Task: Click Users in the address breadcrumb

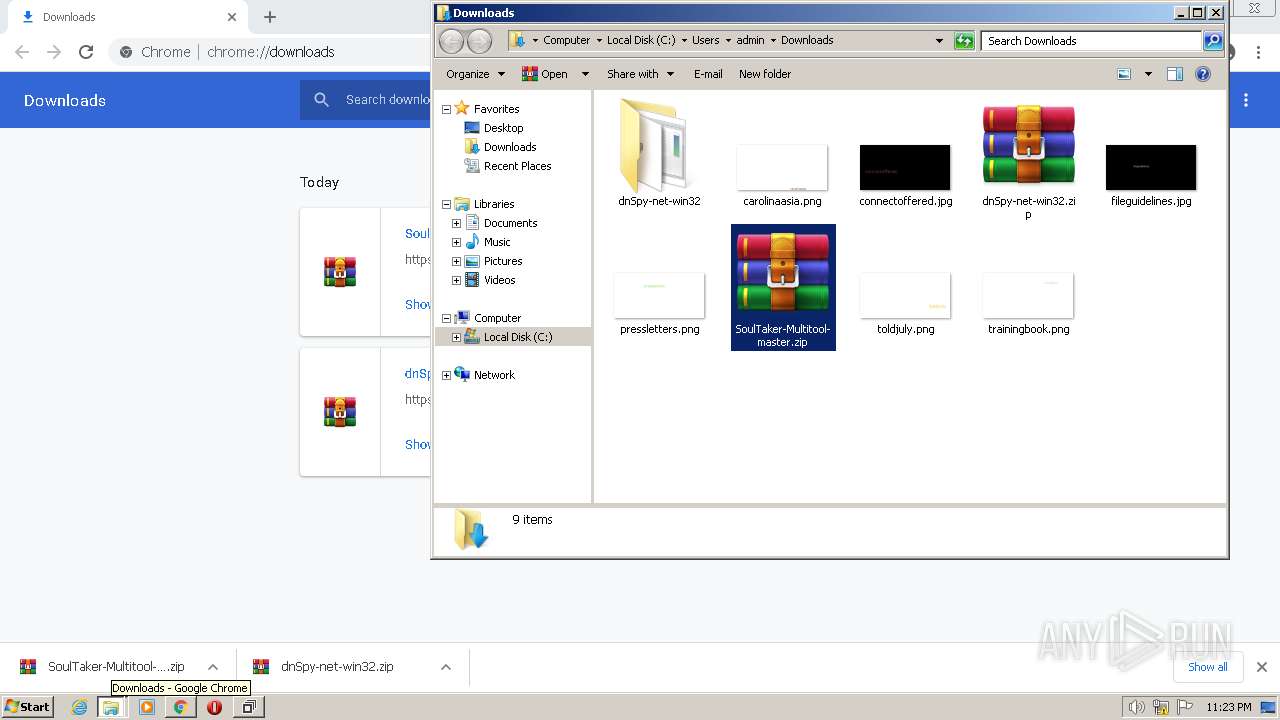Action: click(706, 41)
